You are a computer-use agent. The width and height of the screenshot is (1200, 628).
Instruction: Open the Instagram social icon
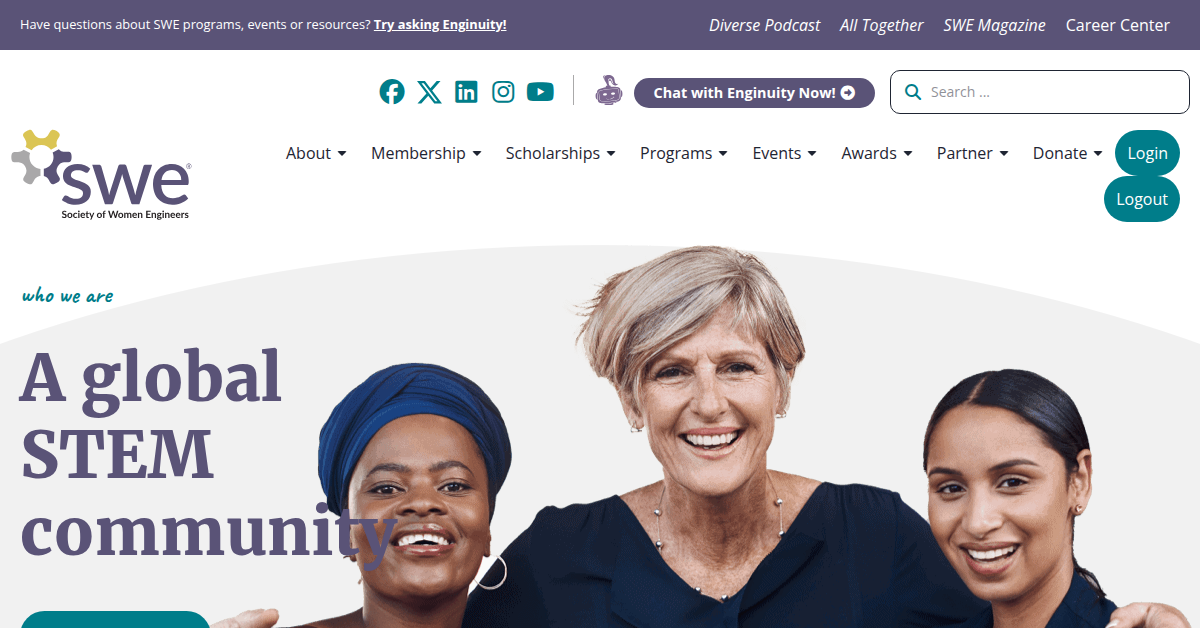point(504,92)
